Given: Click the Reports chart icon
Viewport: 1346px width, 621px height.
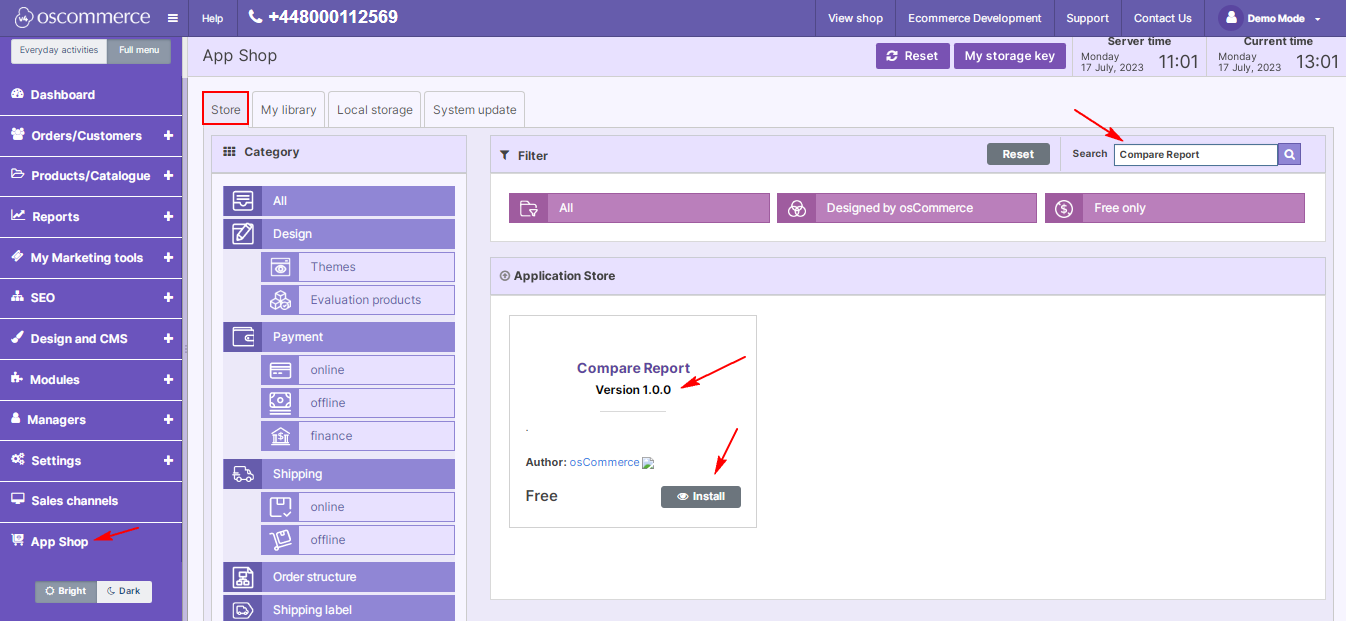Looking at the screenshot, I should tap(18, 216).
